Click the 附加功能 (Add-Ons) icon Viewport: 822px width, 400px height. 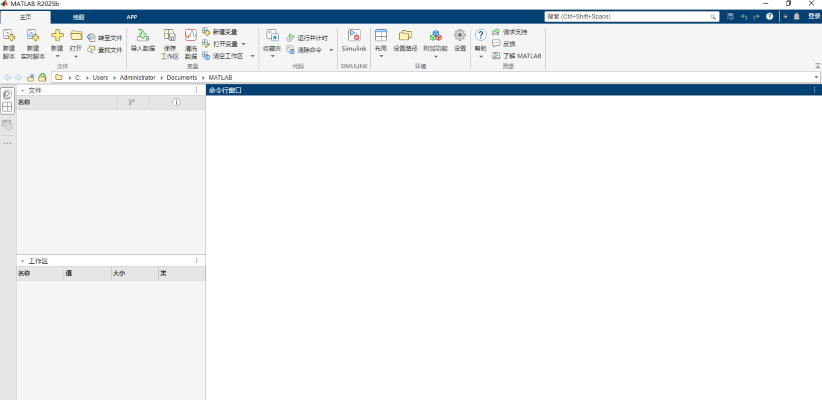[x=436, y=35]
